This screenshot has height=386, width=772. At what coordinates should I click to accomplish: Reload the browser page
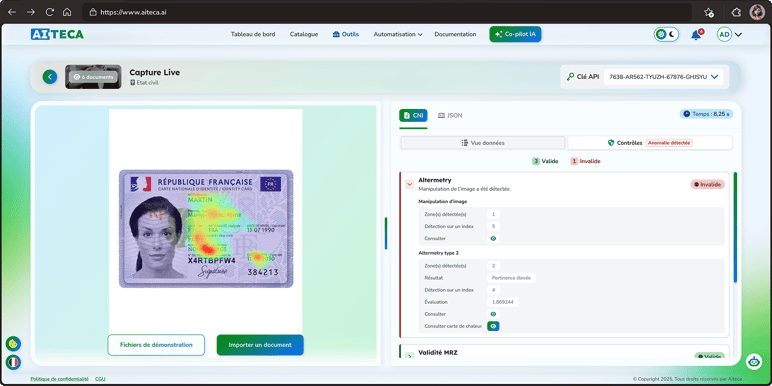coord(49,12)
